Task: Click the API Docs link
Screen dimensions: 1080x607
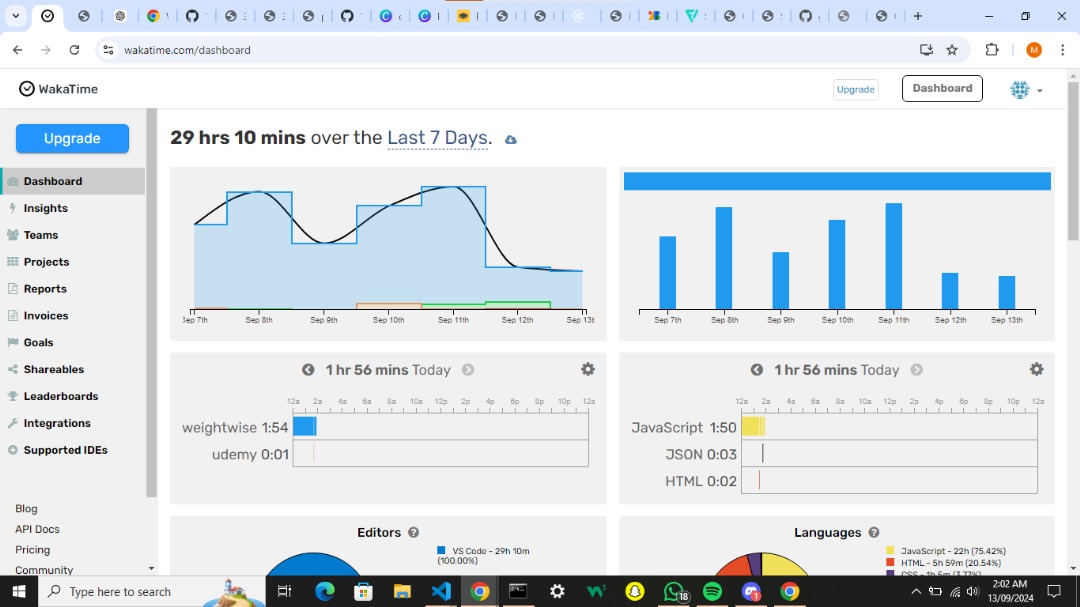Action: click(x=37, y=529)
